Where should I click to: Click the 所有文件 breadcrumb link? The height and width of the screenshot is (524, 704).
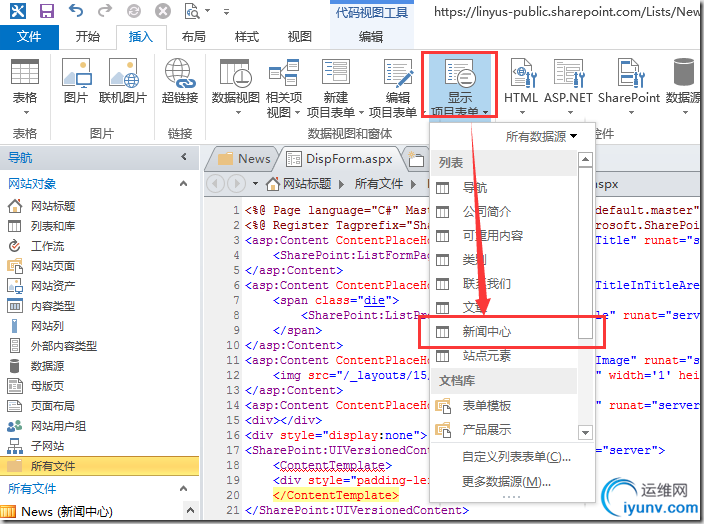click(379, 184)
